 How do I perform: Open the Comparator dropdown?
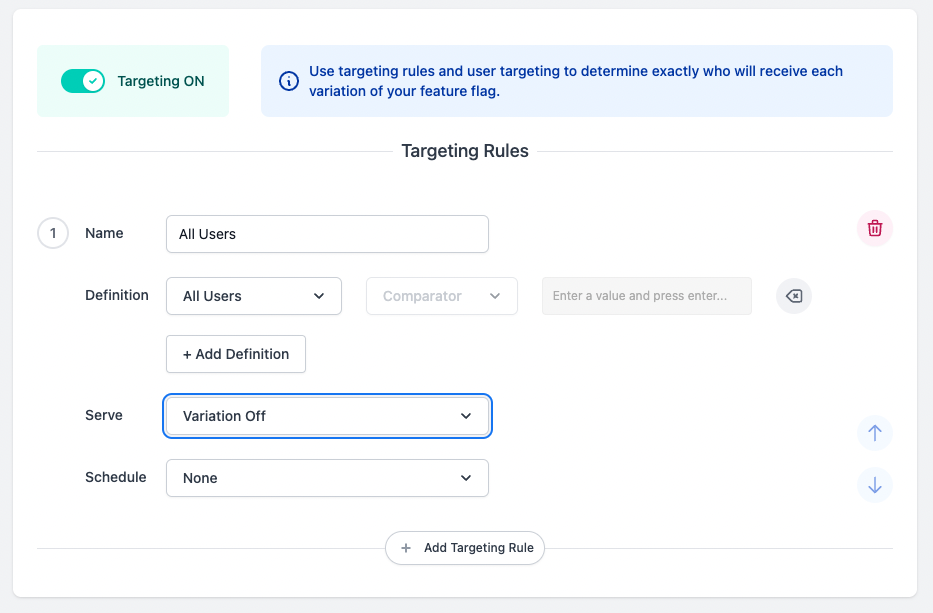[442, 296]
